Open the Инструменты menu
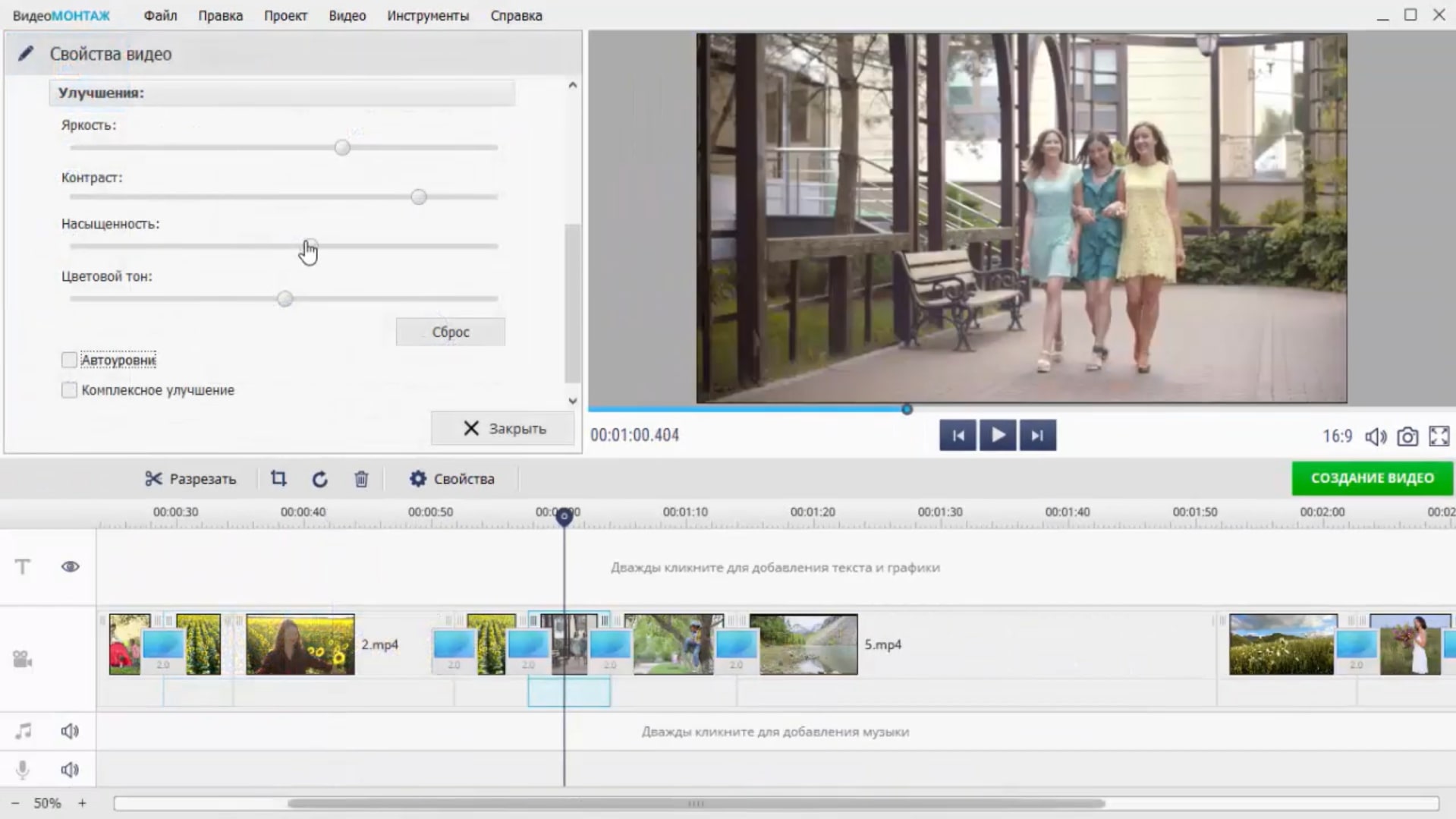 click(428, 15)
